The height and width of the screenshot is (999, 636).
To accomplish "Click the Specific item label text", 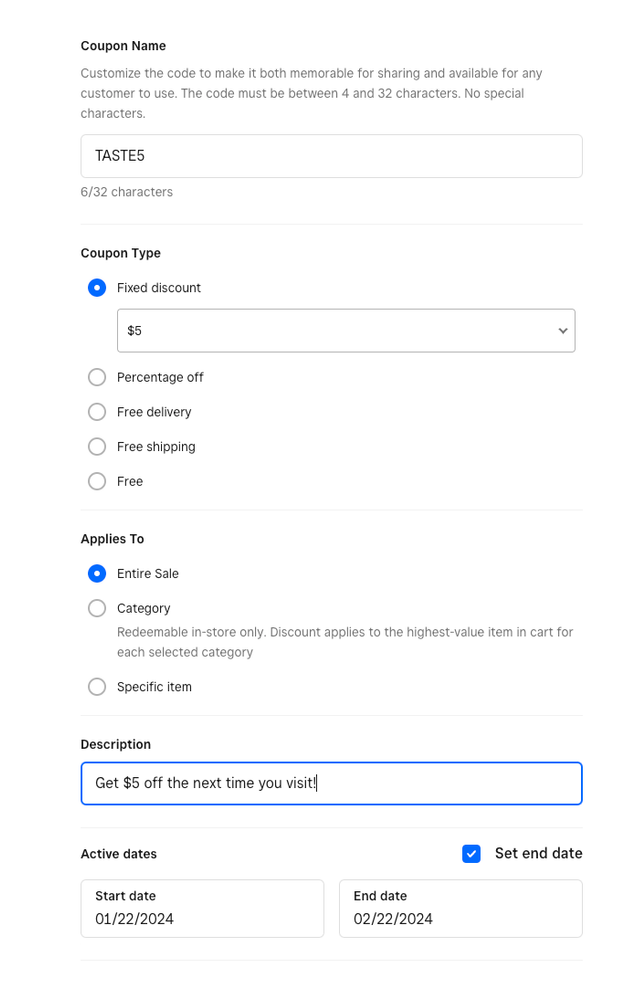I will (154, 687).
